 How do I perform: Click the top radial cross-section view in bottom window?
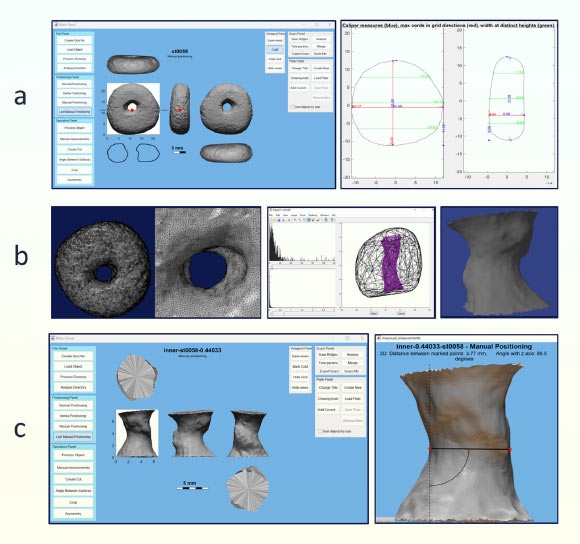tap(137, 378)
